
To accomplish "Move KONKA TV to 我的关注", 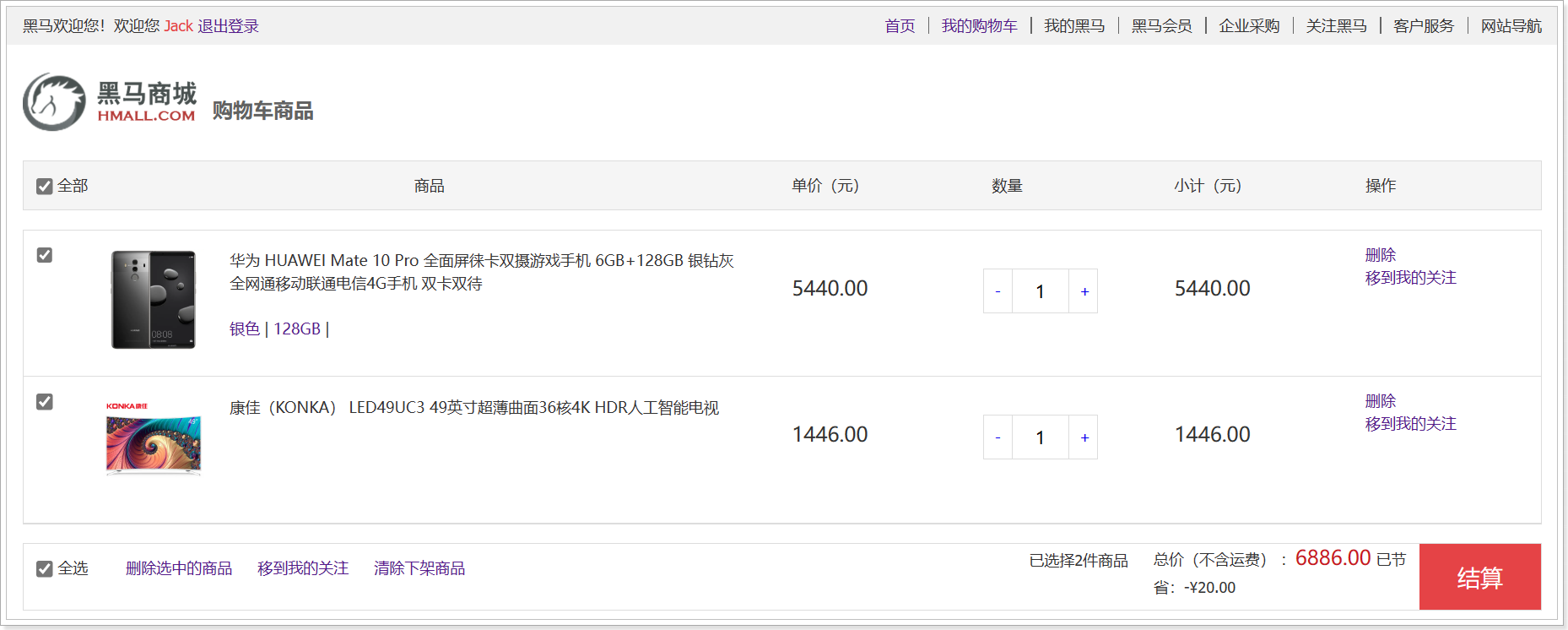I will coord(1411,424).
